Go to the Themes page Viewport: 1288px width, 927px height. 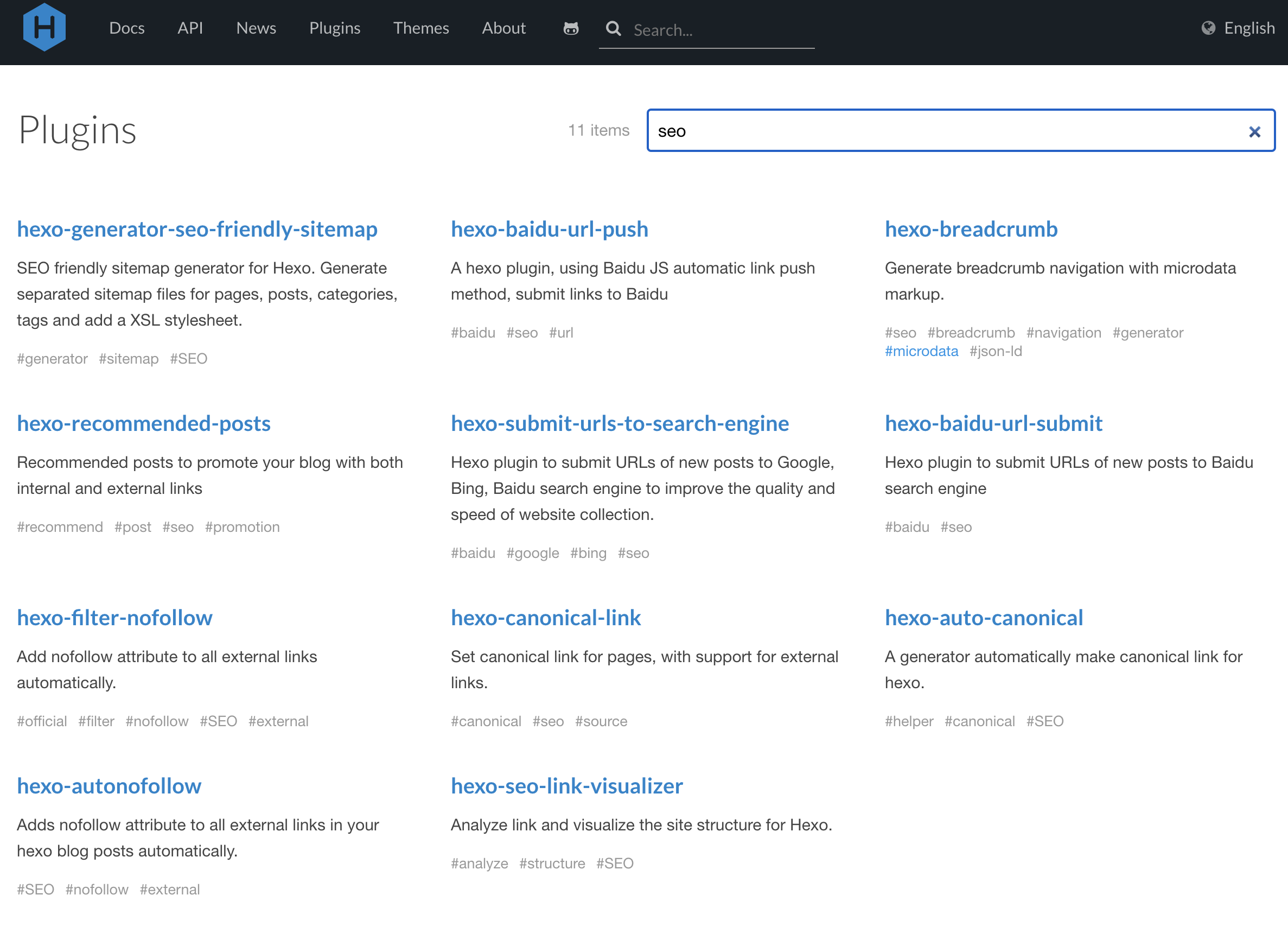point(421,28)
